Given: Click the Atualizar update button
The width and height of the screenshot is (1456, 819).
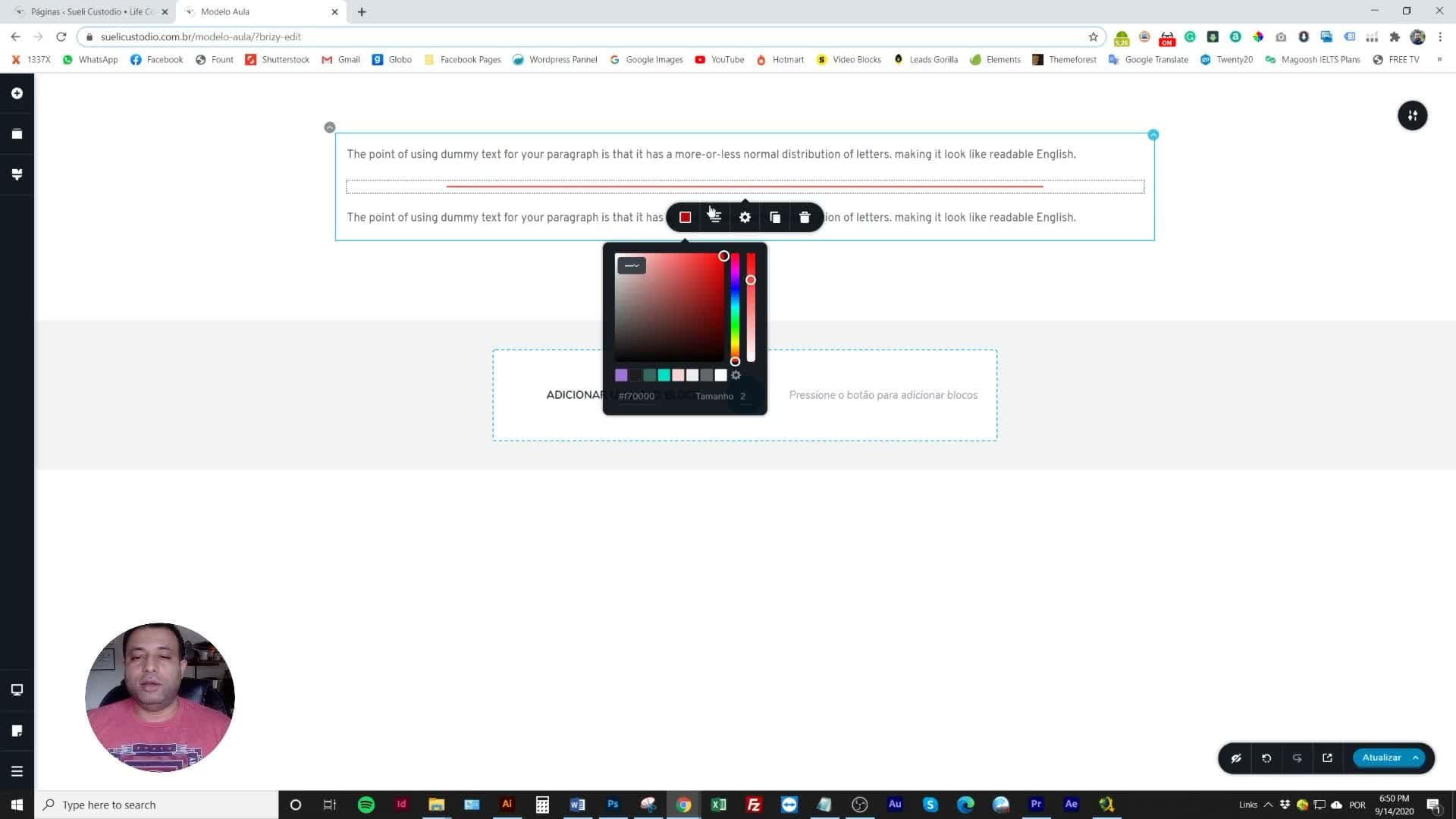Looking at the screenshot, I should coord(1381,758).
